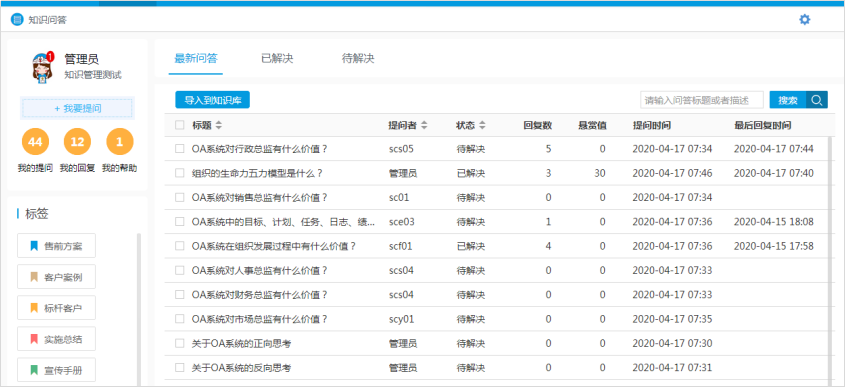The width and height of the screenshot is (846, 388).
Task: Click the 知识问答 app logo icon
Action: coord(17,21)
